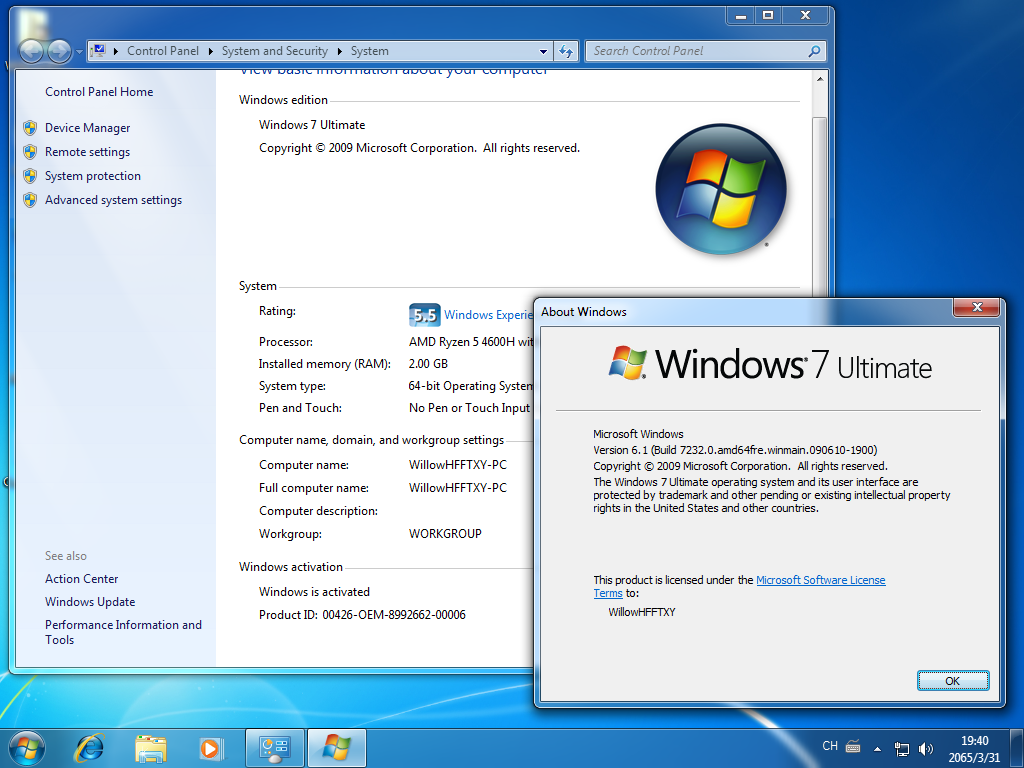Go forward using the Forward arrow button
1024x768 pixels.
click(59, 51)
